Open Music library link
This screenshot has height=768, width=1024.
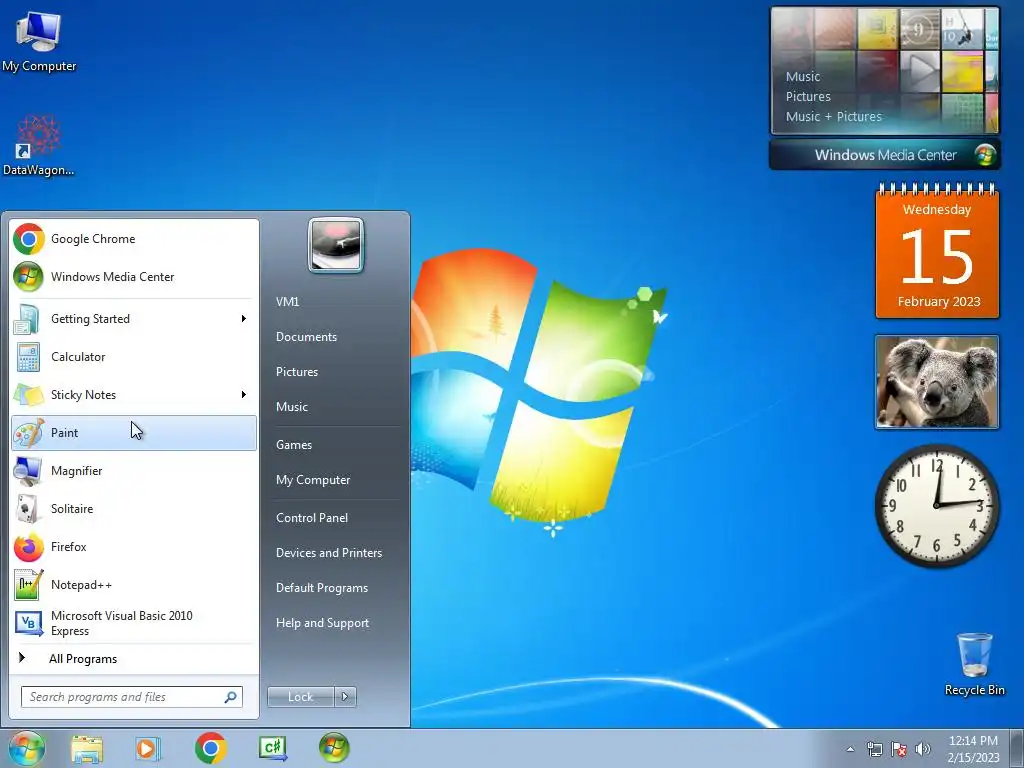click(x=291, y=407)
